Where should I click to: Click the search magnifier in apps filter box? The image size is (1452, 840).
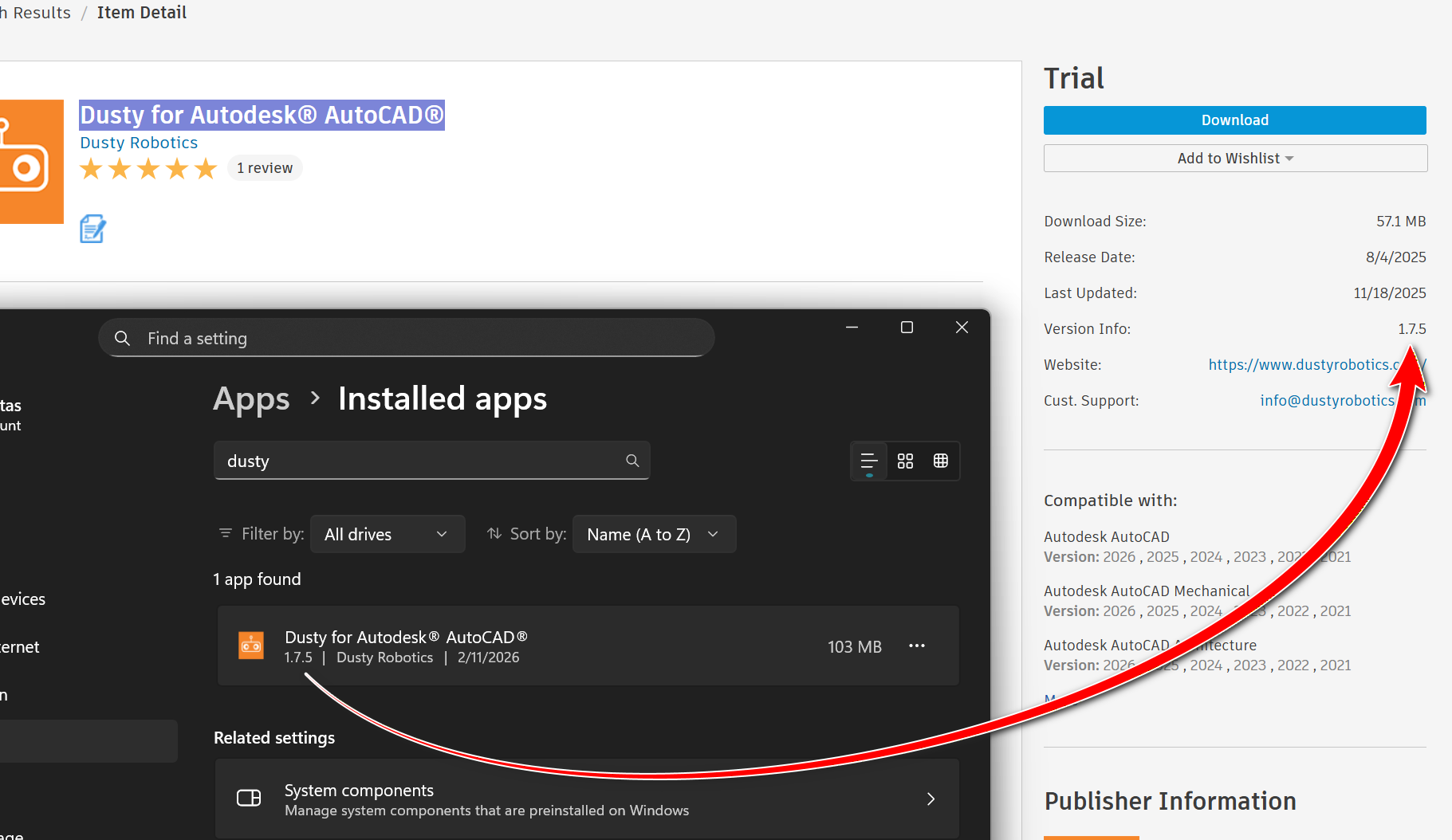pyautogui.click(x=632, y=461)
